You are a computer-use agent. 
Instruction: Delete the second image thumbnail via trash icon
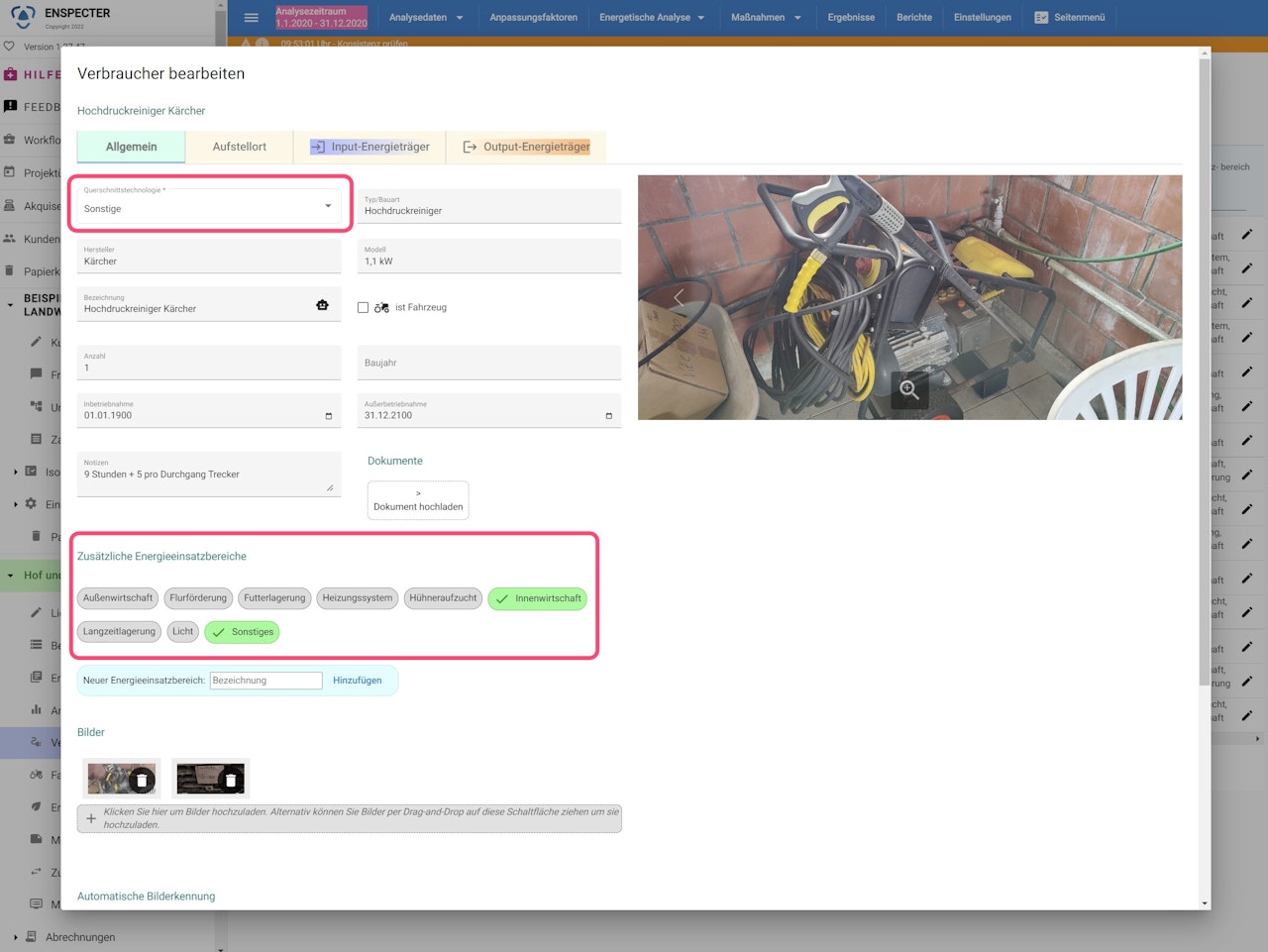pyautogui.click(x=231, y=781)
